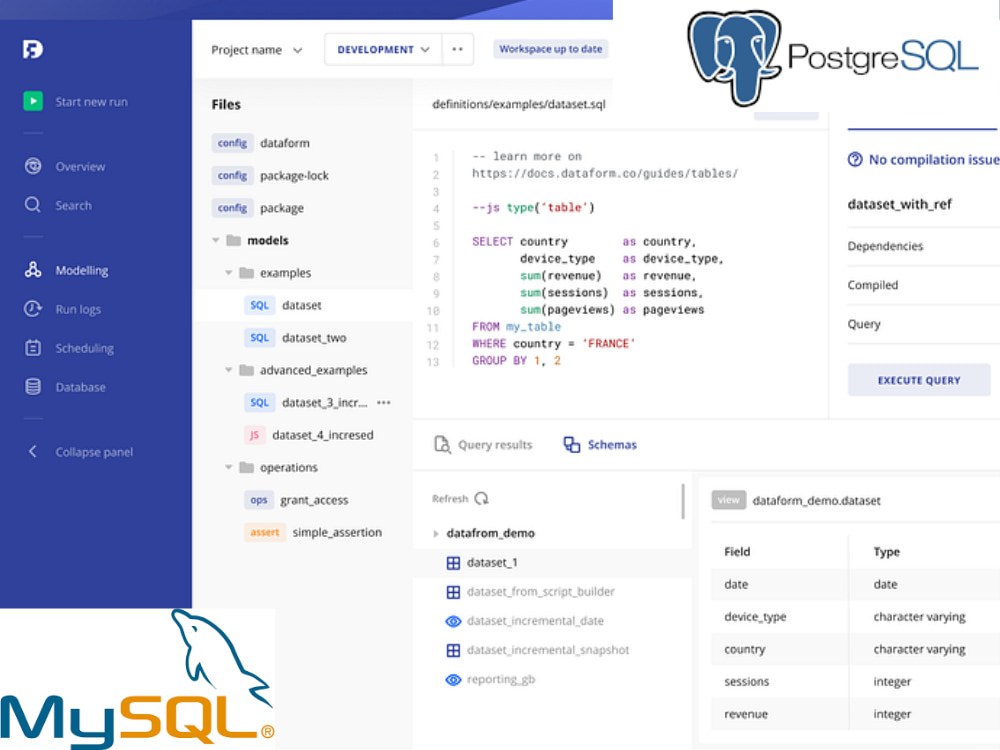The image size is (1000, 750).
Task: Click the assert badge of simple_assertion
Action: coord(265,533)
